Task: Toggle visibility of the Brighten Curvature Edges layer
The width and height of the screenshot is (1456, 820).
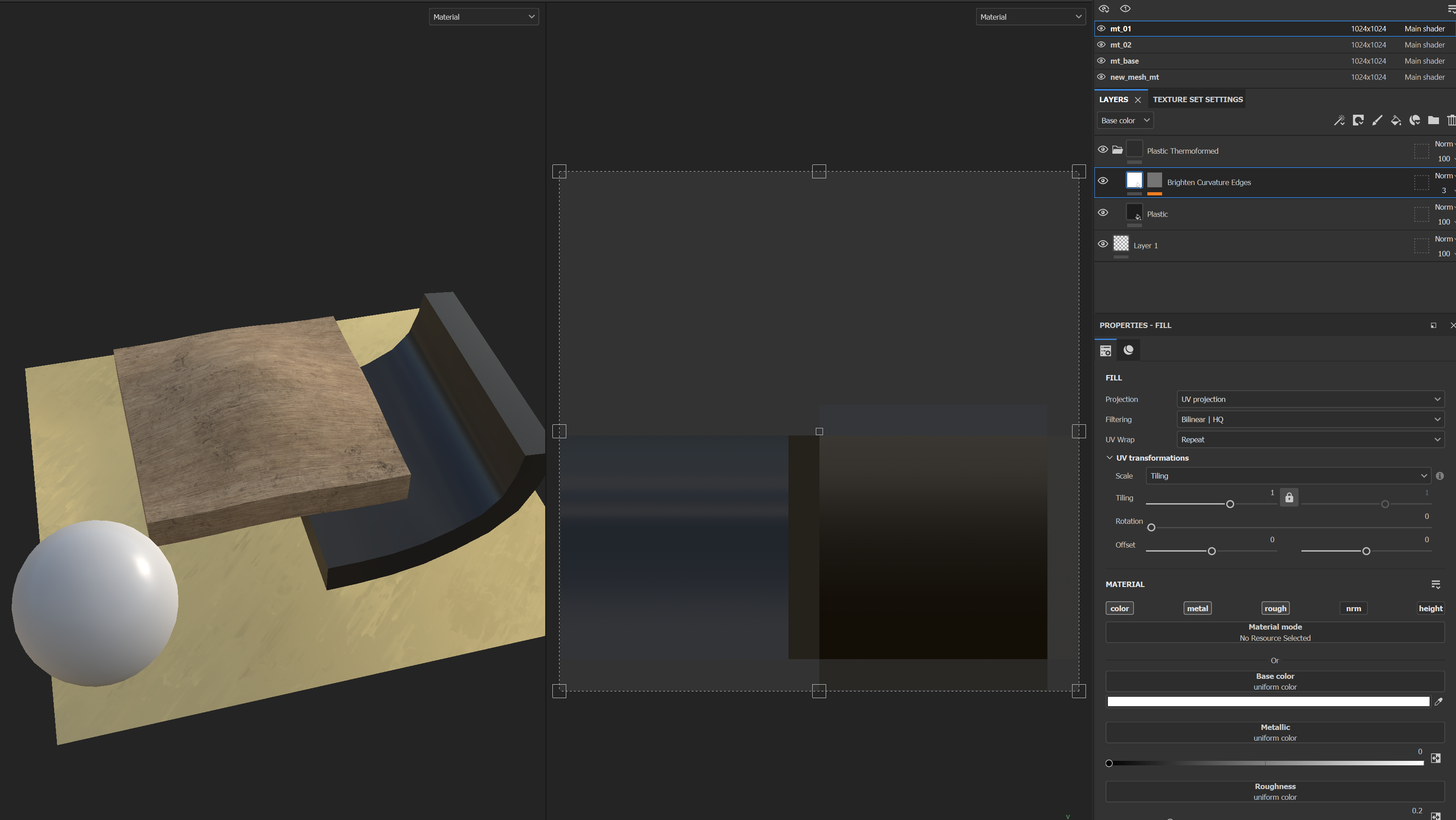Action: click(1103, 181)
